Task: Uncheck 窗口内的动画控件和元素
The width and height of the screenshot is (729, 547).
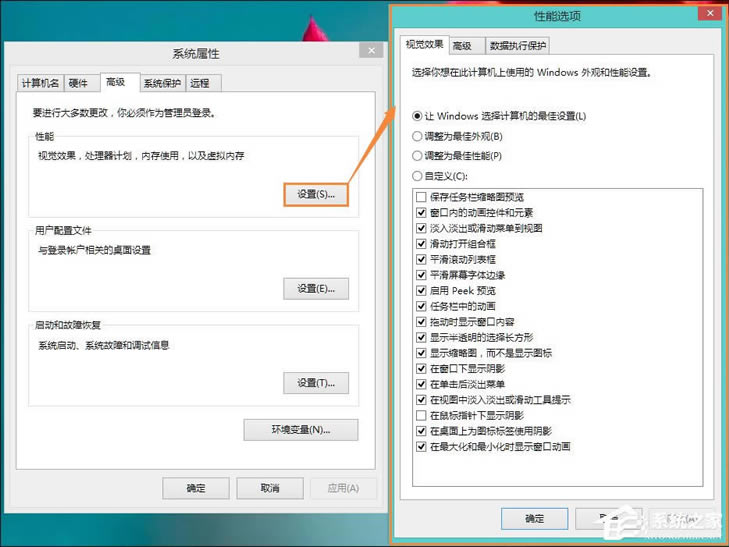Action: pyautogui.click(x=421, y=212)
